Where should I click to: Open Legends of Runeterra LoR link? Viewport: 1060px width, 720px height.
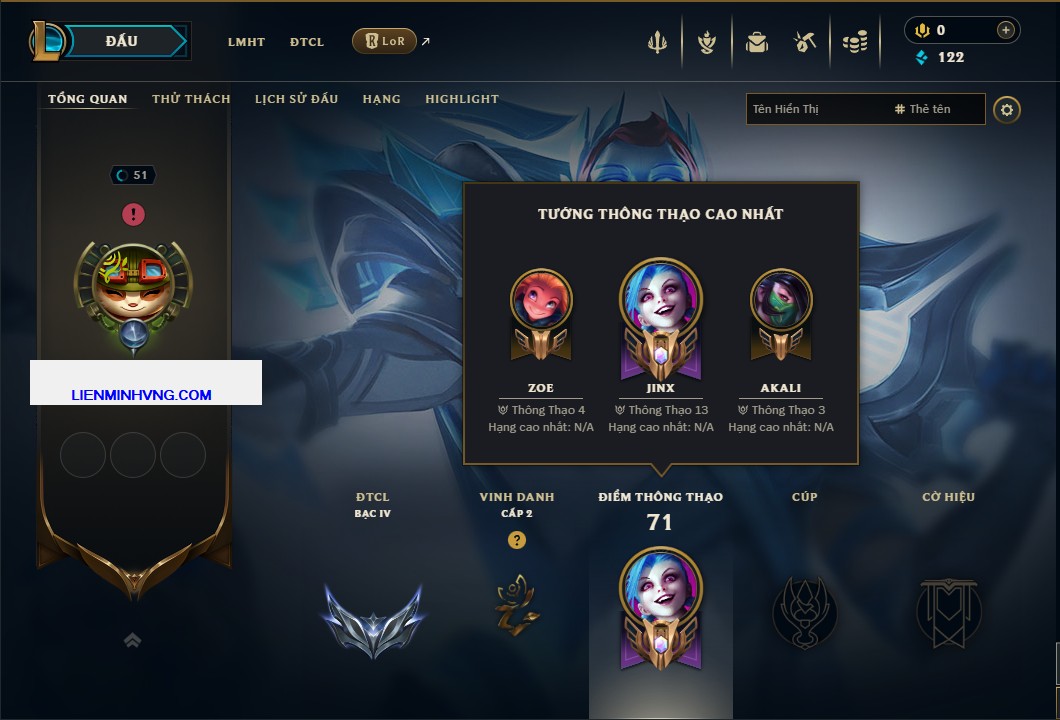click(x=384, y=41)
